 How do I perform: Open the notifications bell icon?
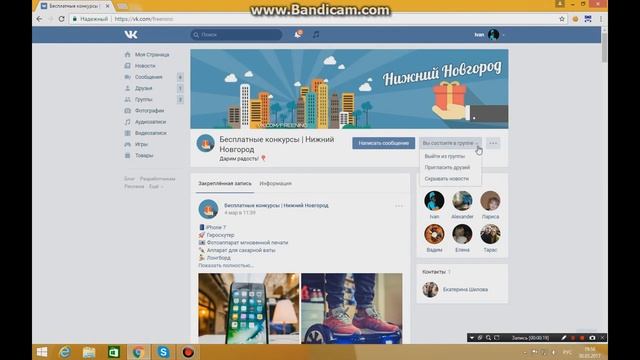pyautogui.click(x=298, y=35)
